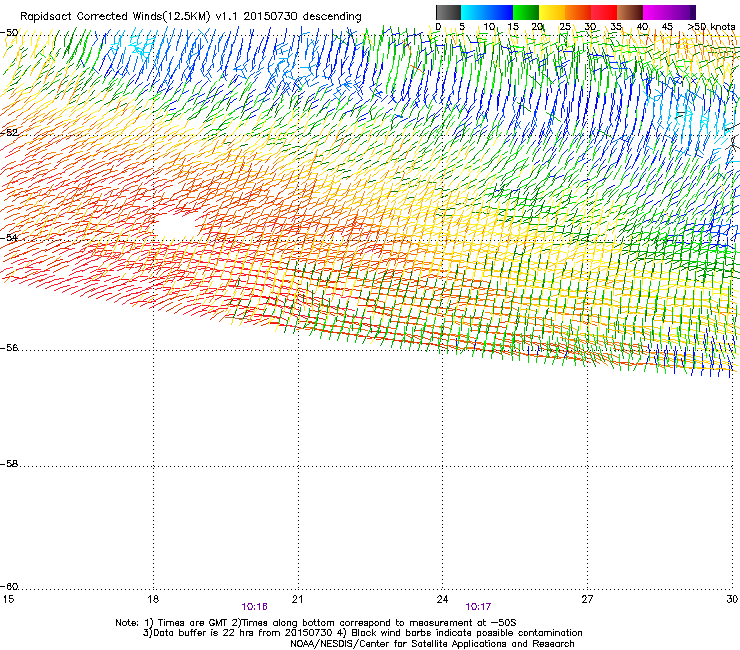
Task: Click the yellow 20–25 knot legend segment
Action: click(552, 12)
